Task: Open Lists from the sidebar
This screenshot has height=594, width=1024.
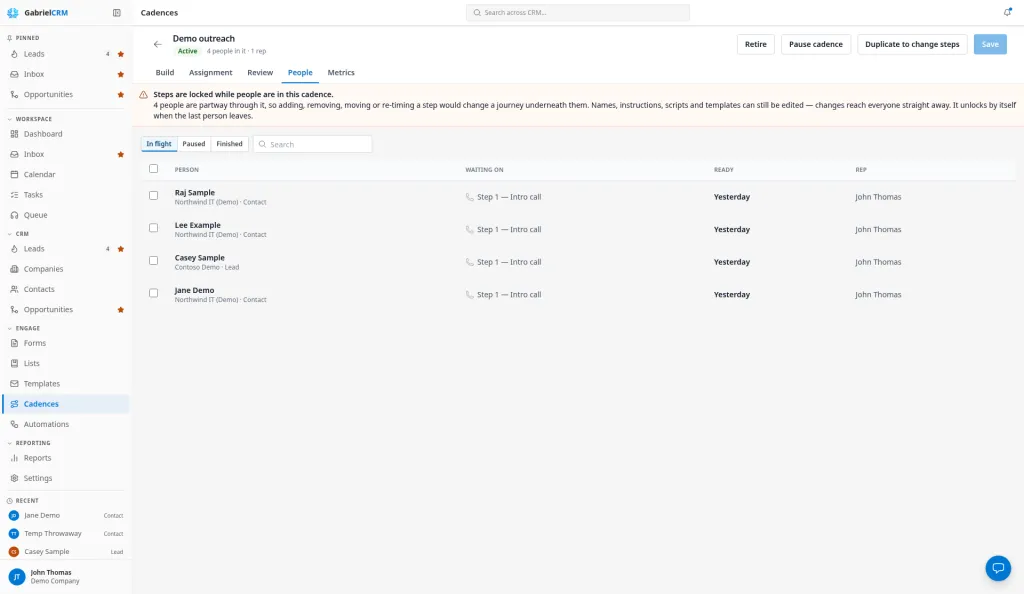Action: pos(65,363)
